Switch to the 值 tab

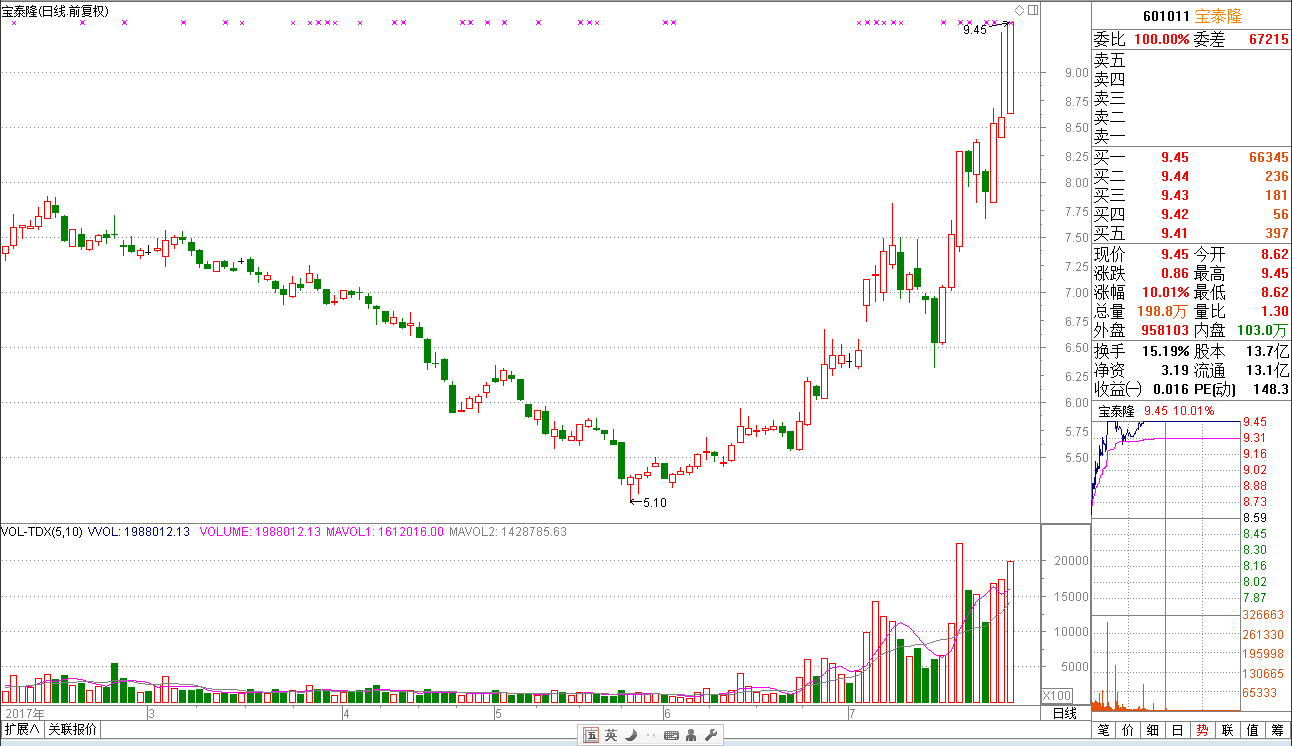1253,730
